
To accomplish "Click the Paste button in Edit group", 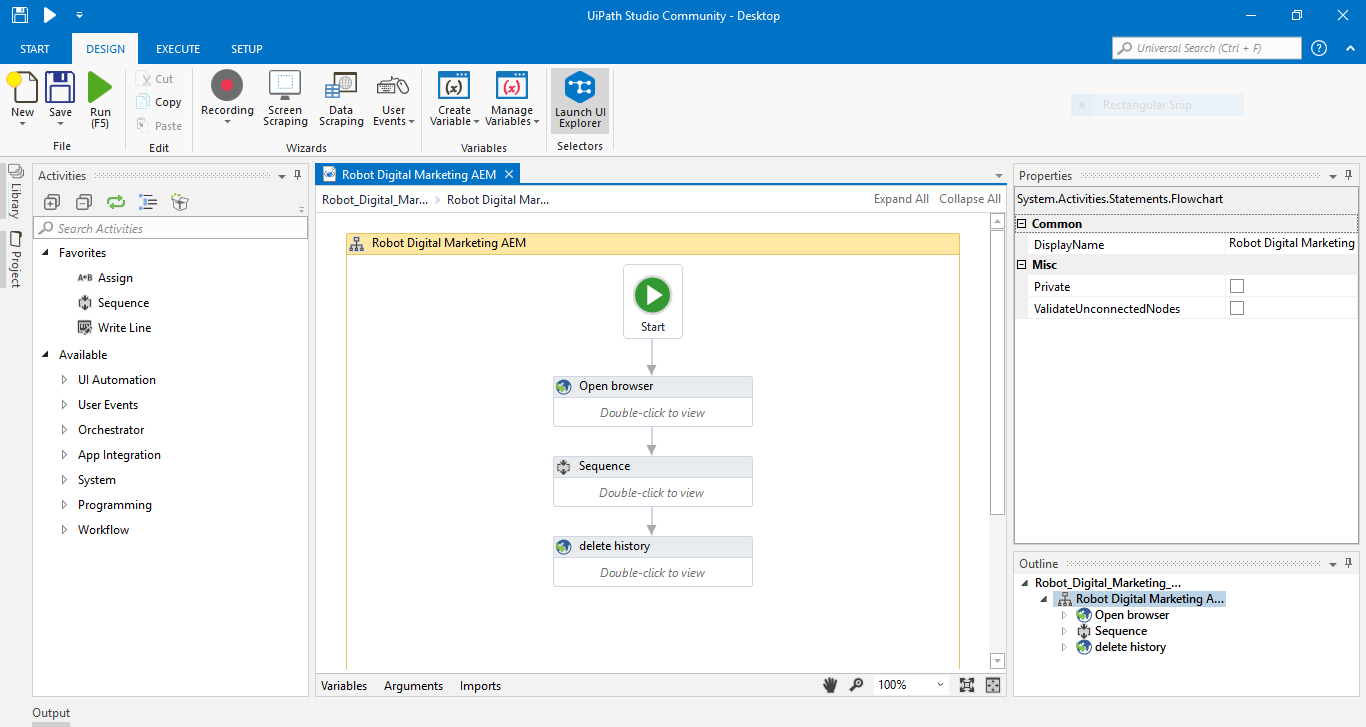I will [159, 126].
